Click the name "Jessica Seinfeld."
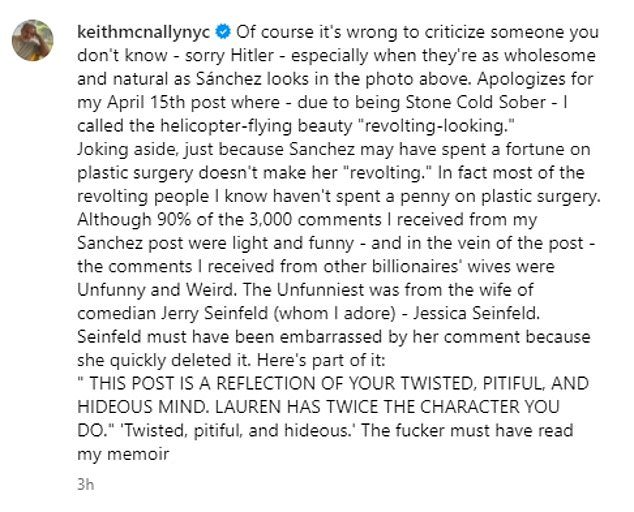 coord(476,313)
